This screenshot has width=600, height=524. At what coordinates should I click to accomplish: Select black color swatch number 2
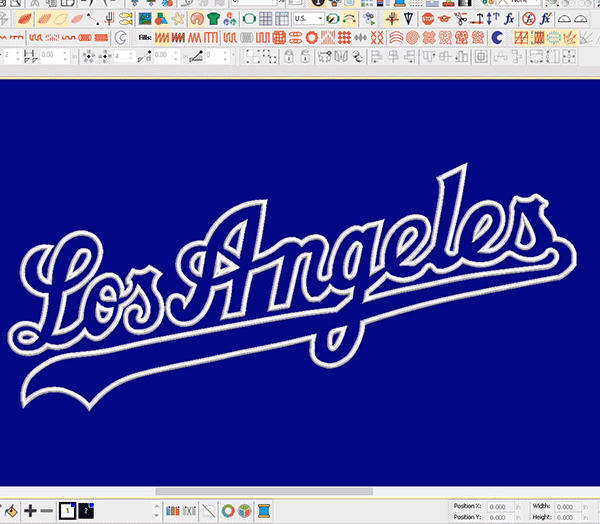coord(86,511)
